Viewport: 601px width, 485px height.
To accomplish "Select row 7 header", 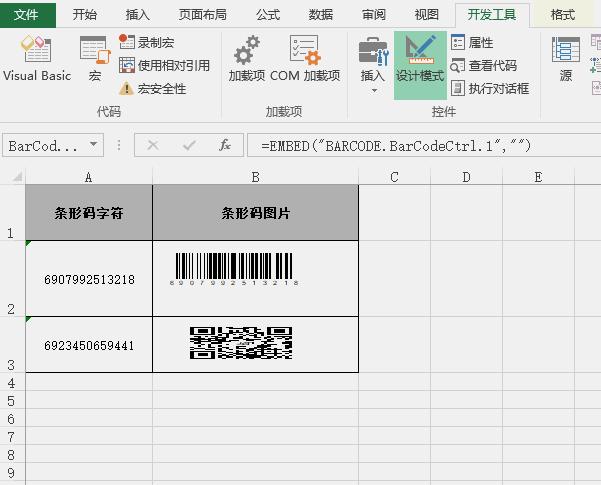I will pyautogui.click(x=12, y=437).
